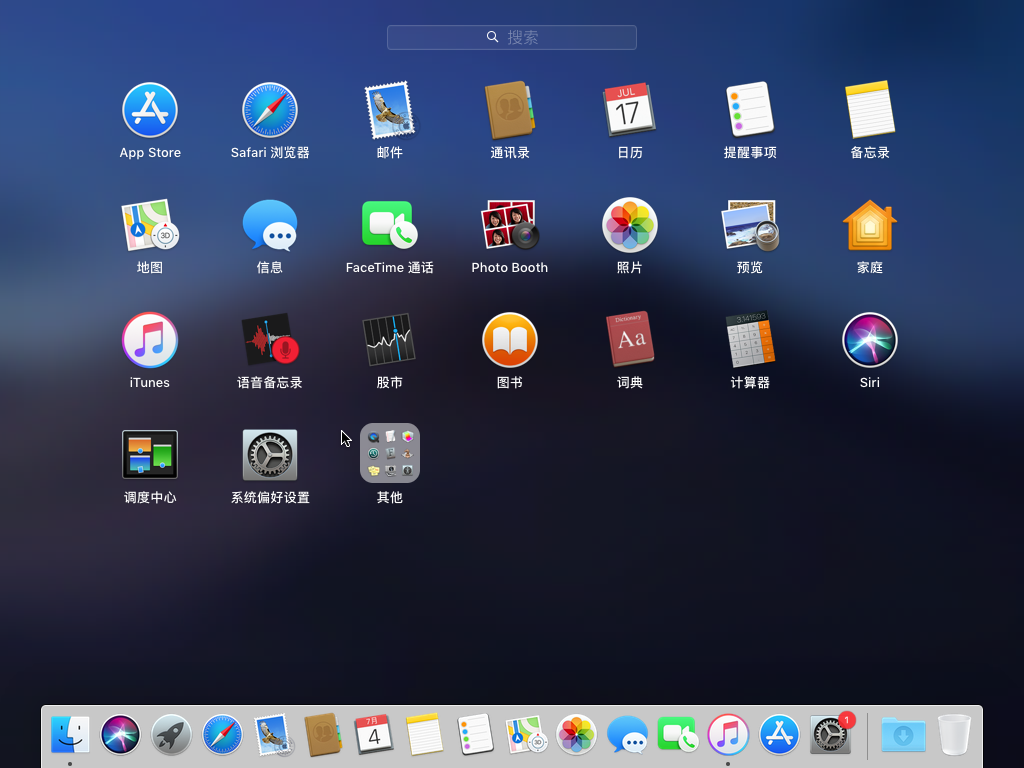1024x768 pixels.
Task: Open Calendar in the Dock
Action: click(374, 735)
